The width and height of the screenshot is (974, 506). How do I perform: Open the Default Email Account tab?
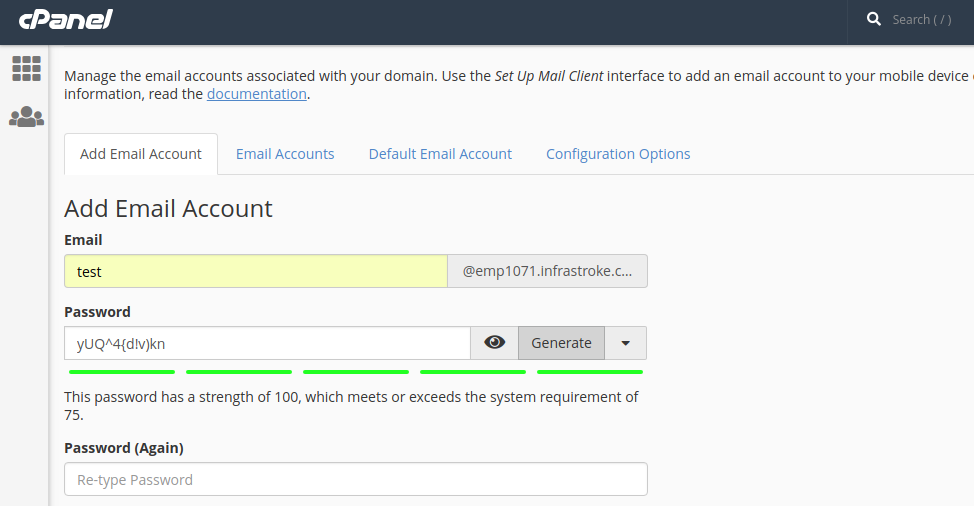click(440, 154)
